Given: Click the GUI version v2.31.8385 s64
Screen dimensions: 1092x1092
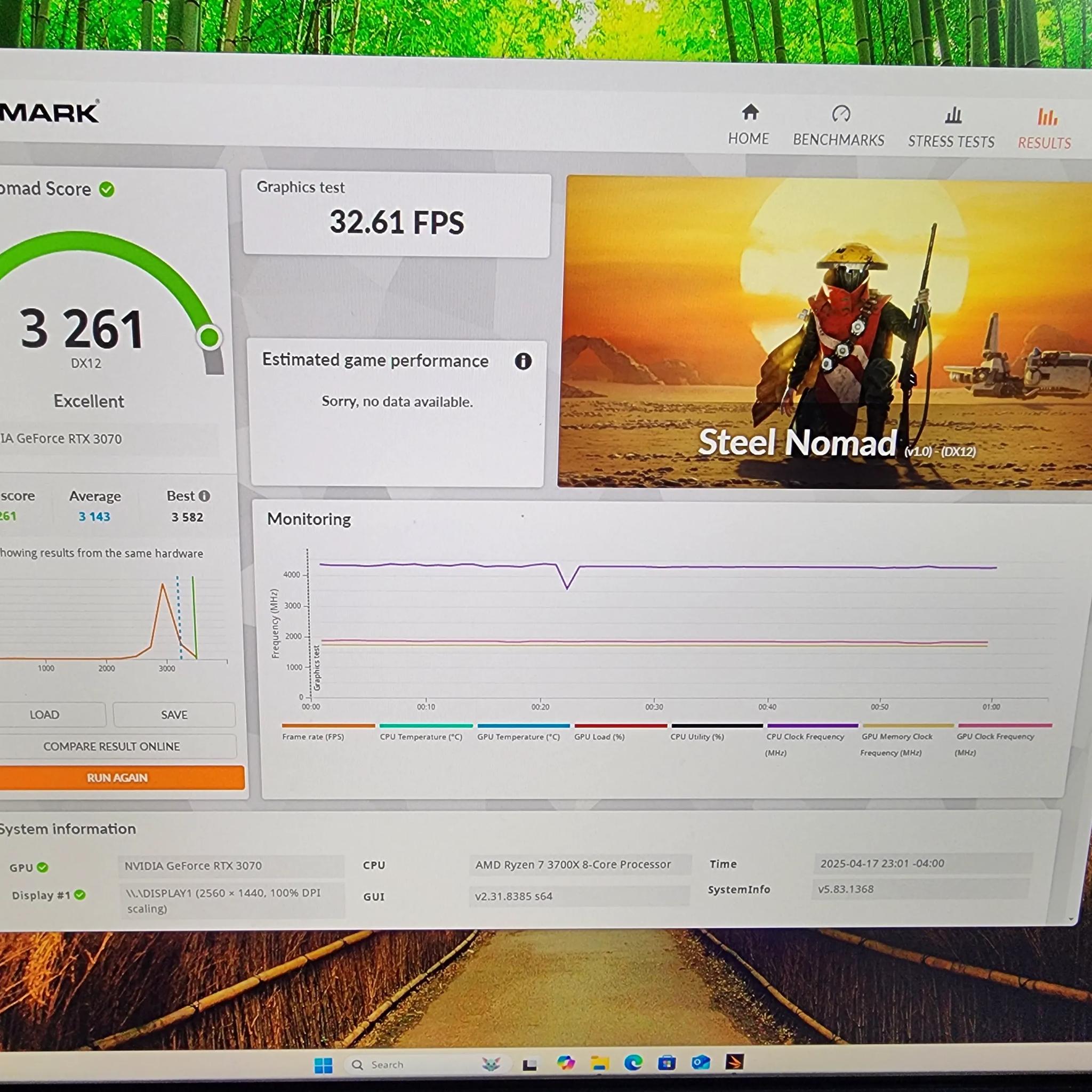Looking at the screenshot, I should click(580, 896).
